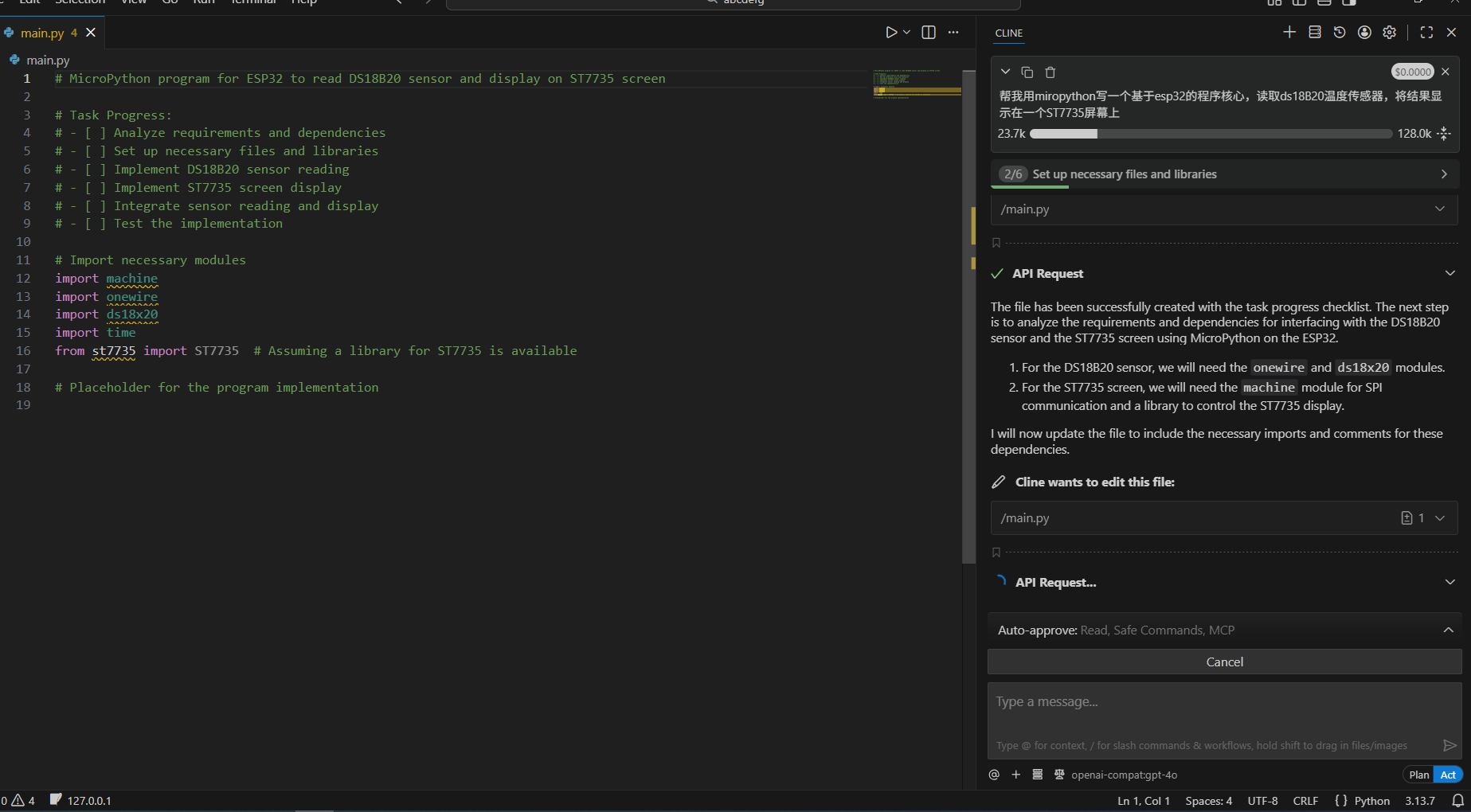Expand the 2/6 task progress checklist
This screenshot has height=812, width=1471.
coord(1225,174)
